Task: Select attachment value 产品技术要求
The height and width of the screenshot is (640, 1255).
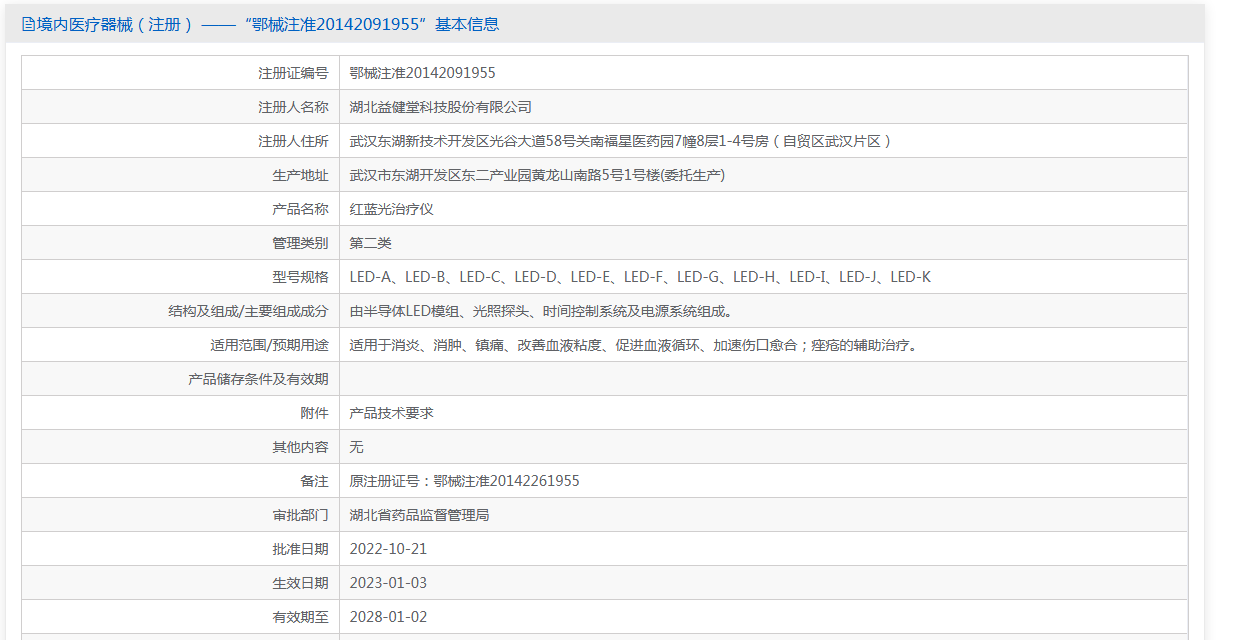Action: pyautogui.click(x=391, y=413)
